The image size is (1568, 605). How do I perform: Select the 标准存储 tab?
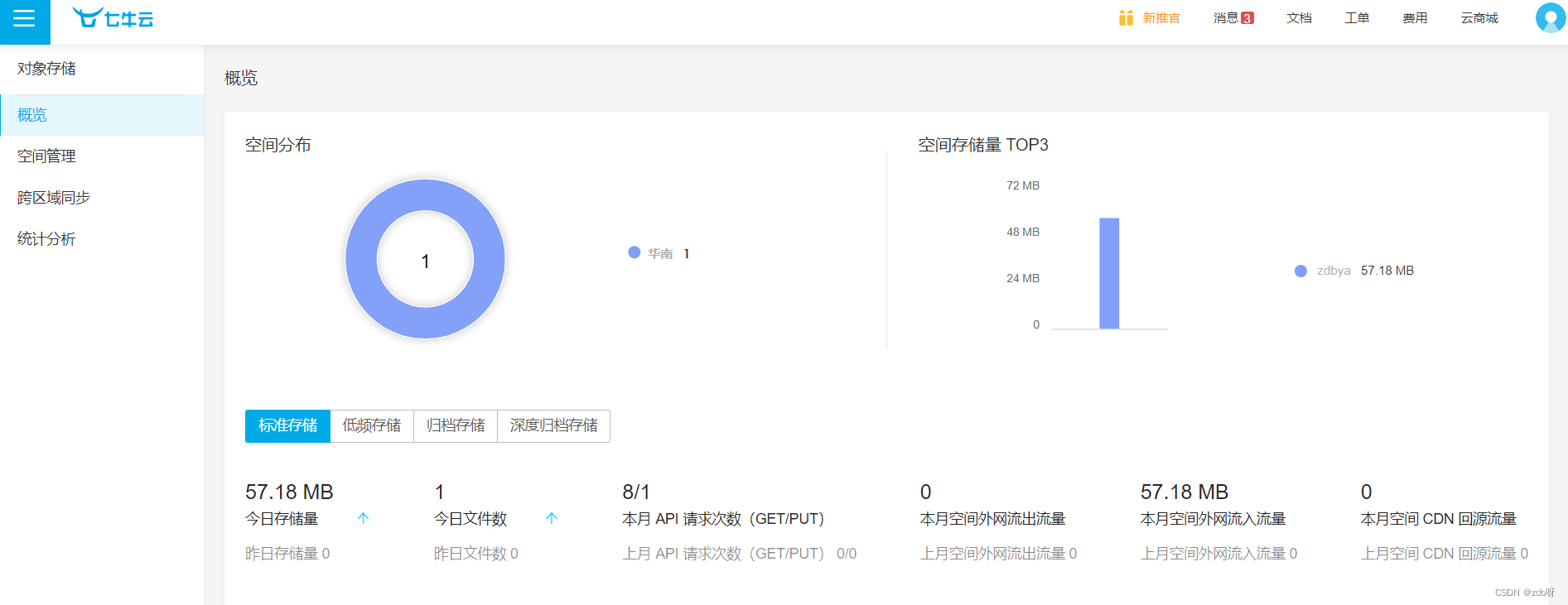point(287,426)
